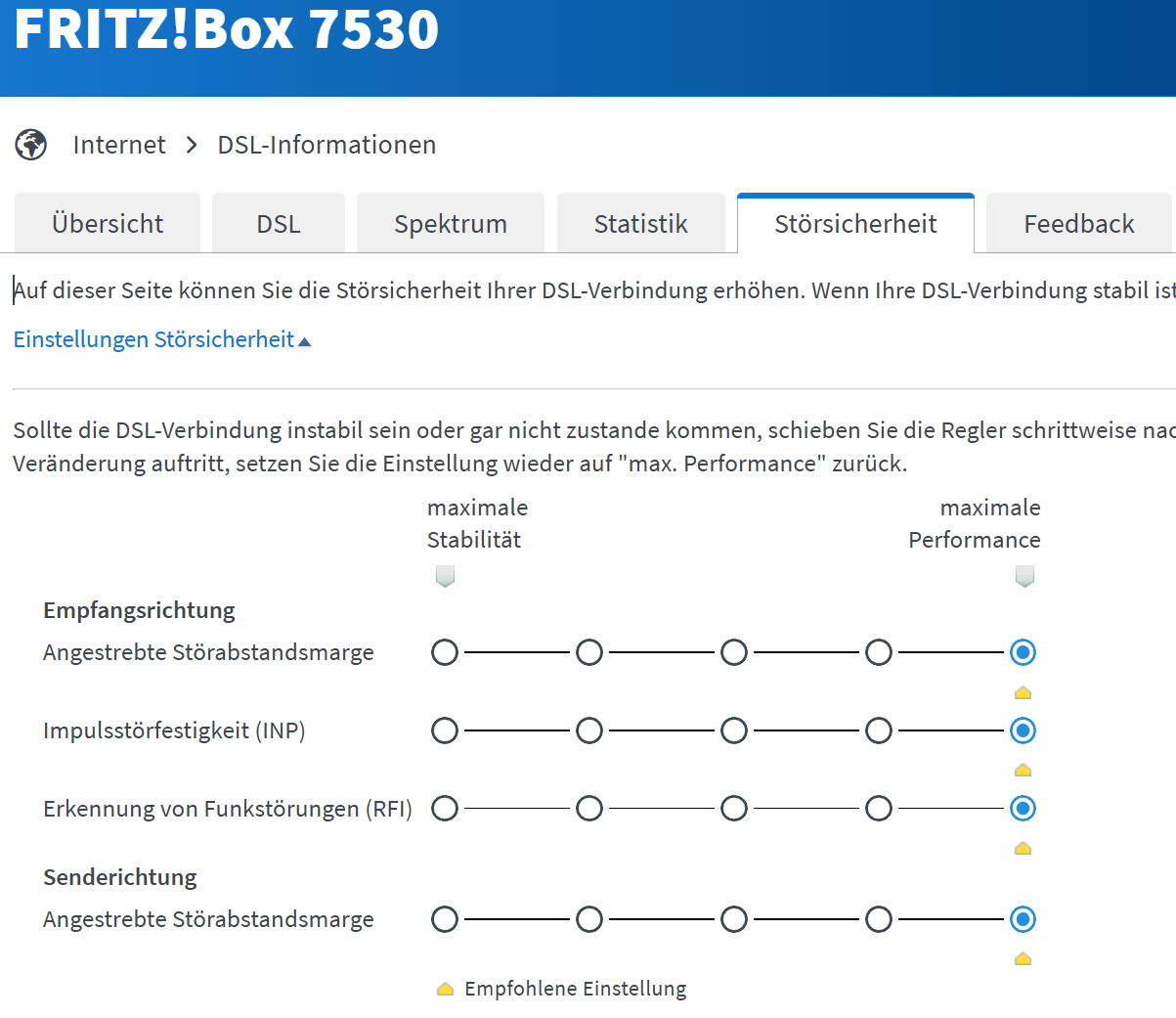Open the Spektrum tab
This screenshot has height=1018, width=1176.
(451, 223)
